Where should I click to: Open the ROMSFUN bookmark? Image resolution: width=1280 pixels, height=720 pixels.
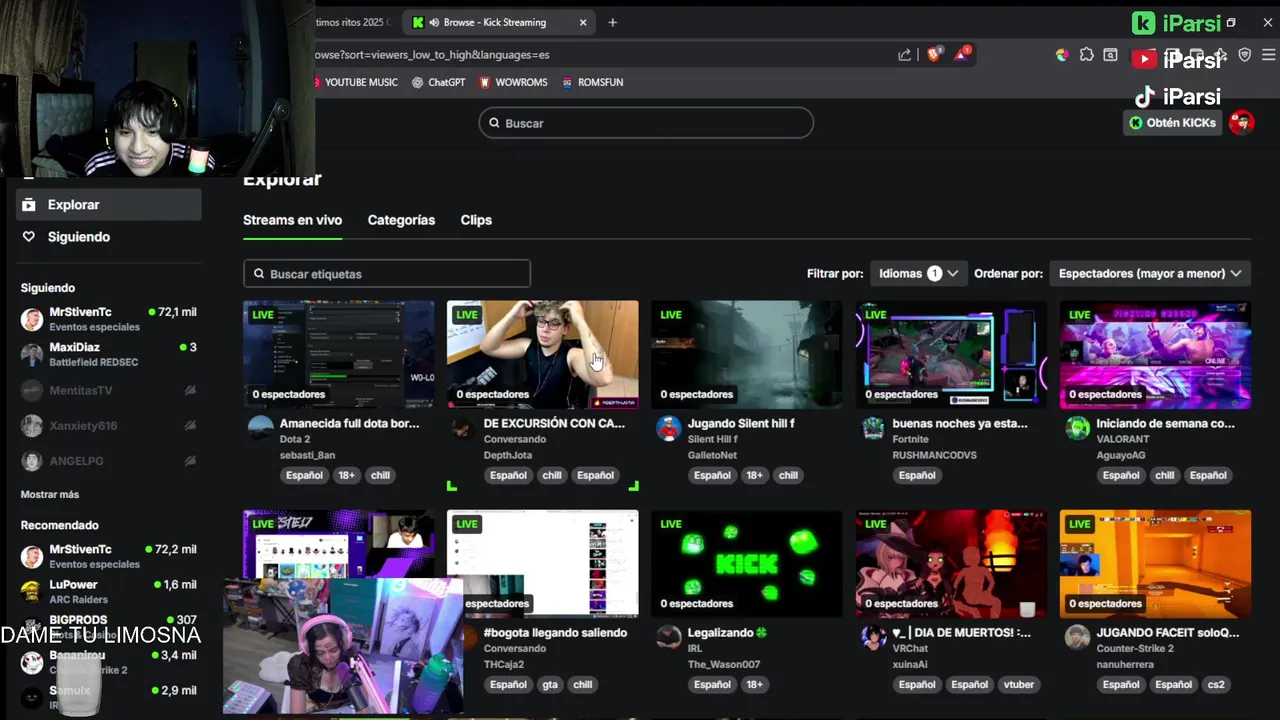point(592,82)
